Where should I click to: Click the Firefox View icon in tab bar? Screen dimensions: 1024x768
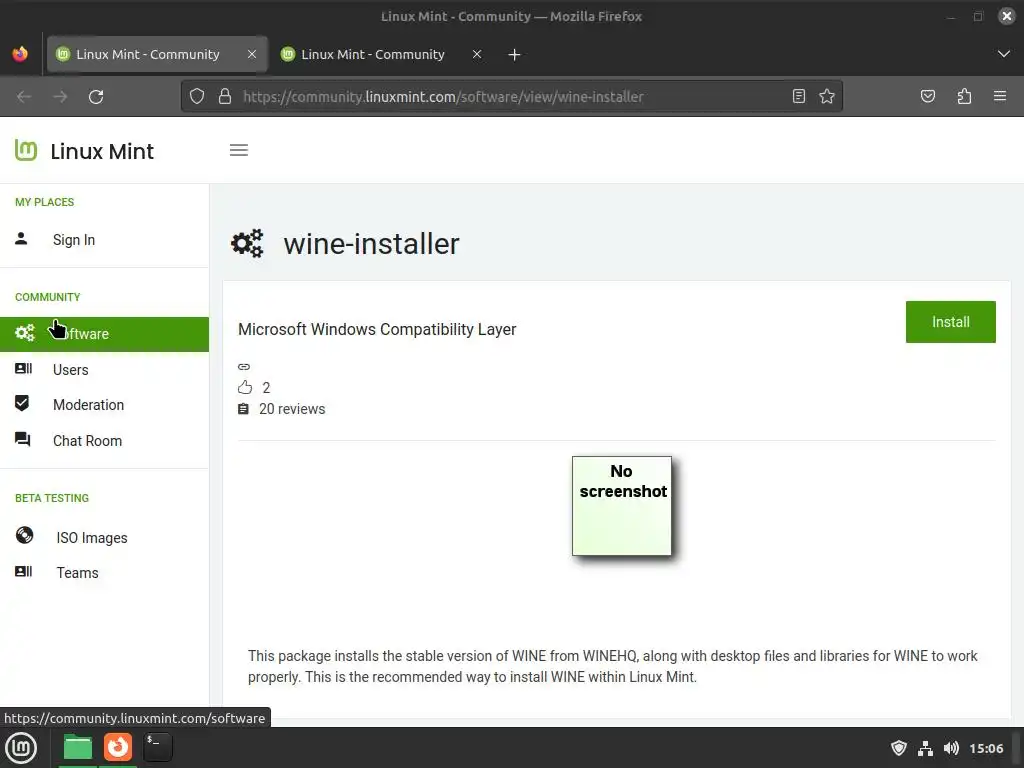[20, 54]
